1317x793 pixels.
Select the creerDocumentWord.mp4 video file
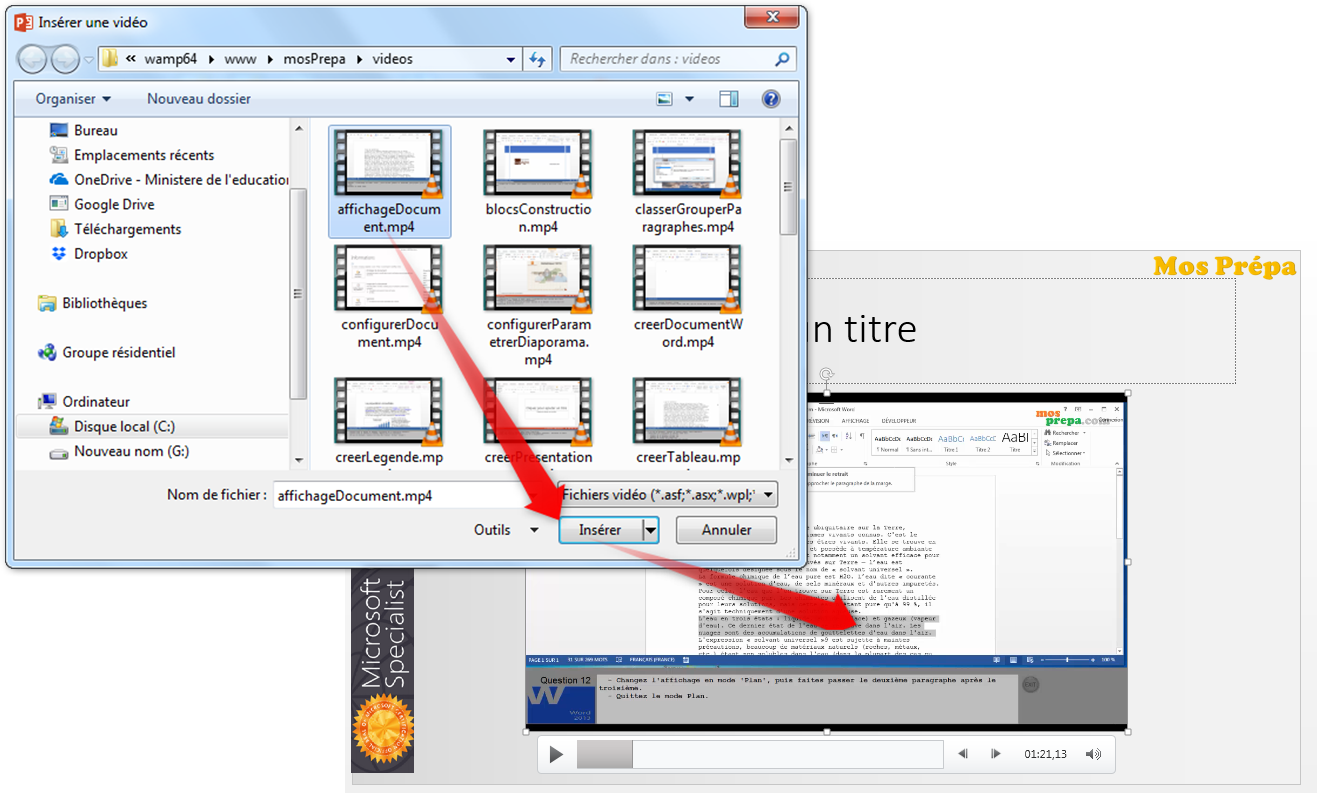point(688,299)
